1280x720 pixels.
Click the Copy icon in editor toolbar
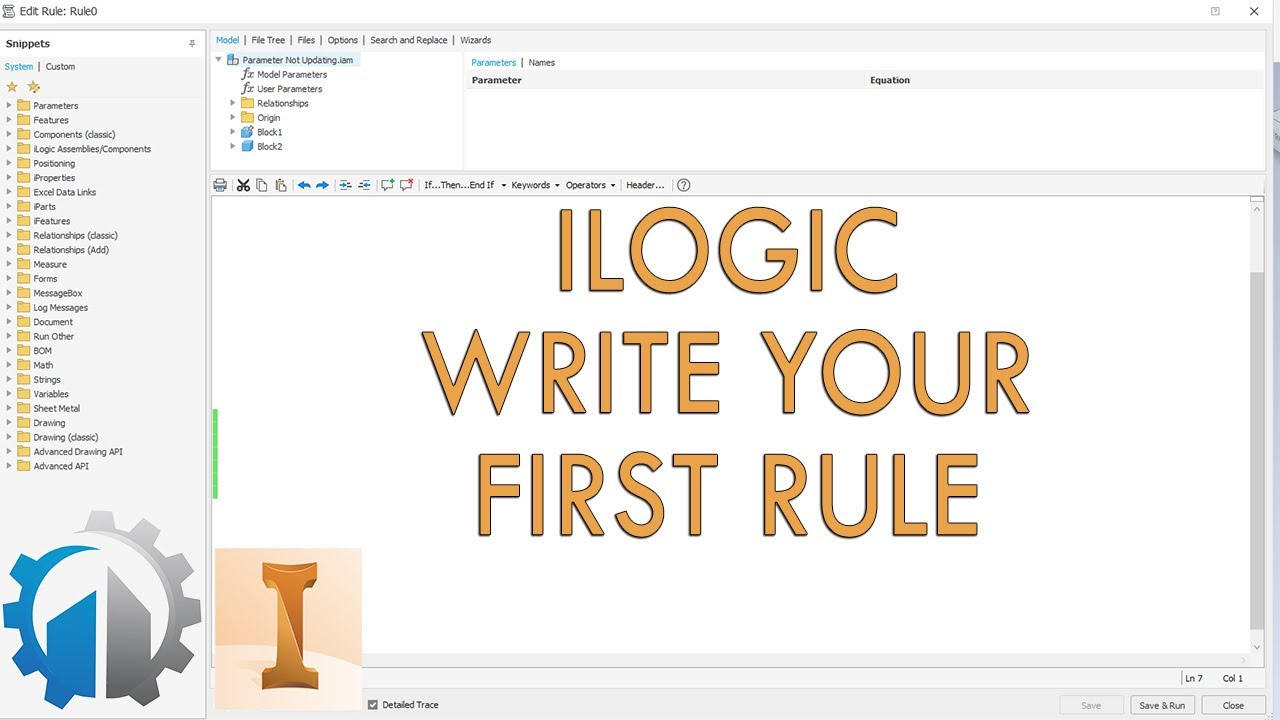pyautogui.click(x=262, y=185)
